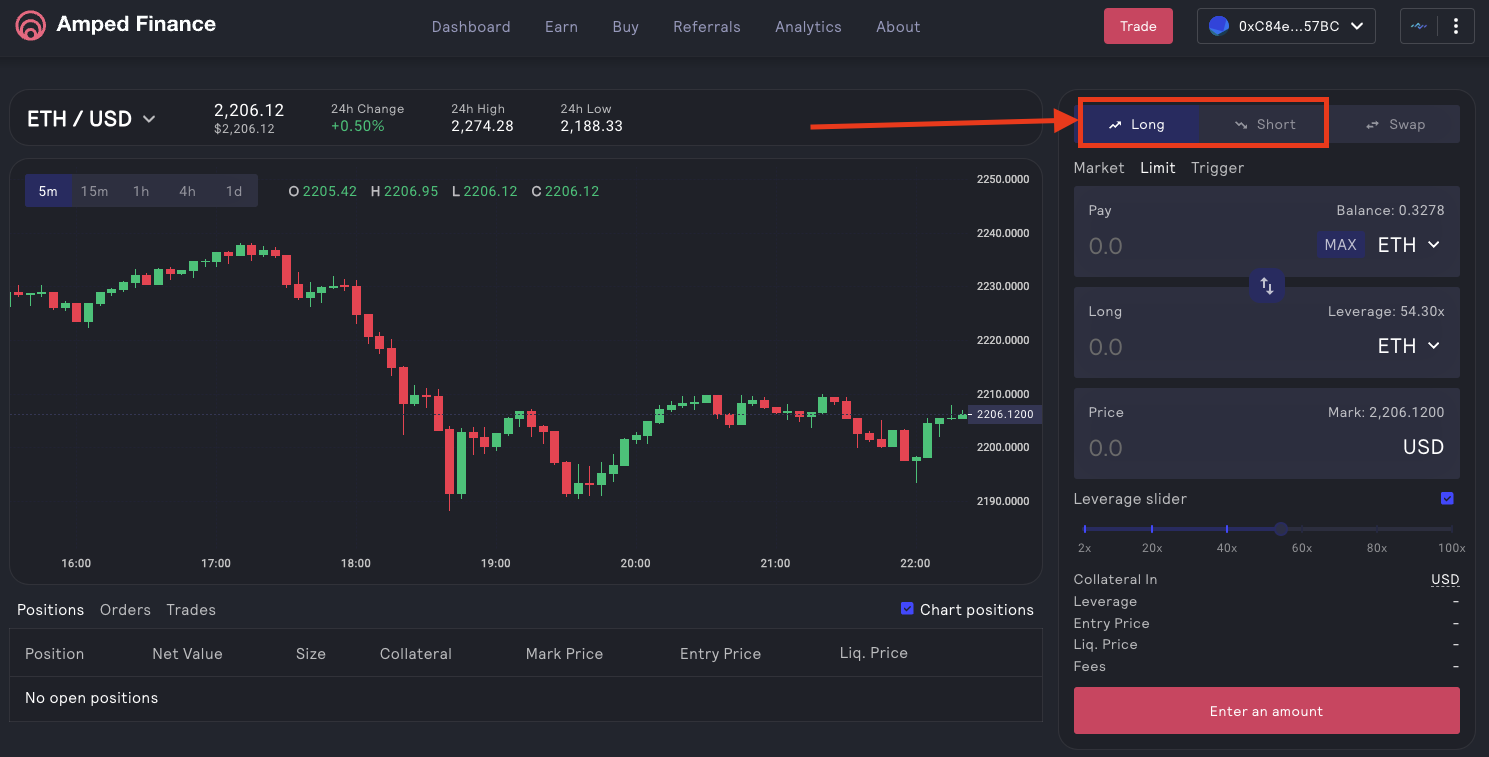Viewport: 1489px width, 757px height.
Task: Click the +0.50% 24h change value
Action: (x=358, y=127)
